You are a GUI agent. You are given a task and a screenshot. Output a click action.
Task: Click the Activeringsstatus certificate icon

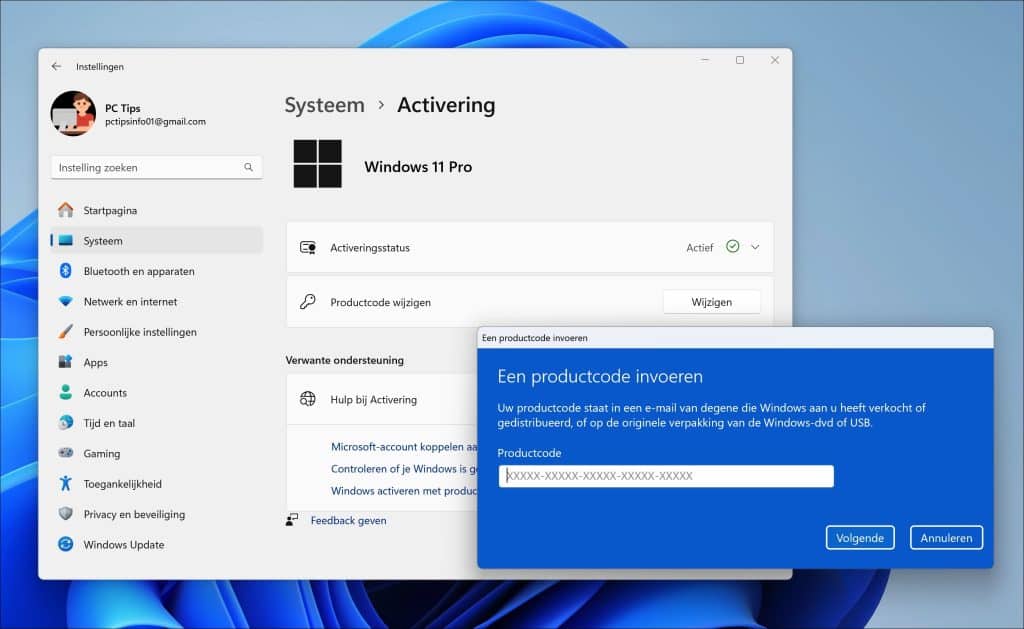(308, 248)
